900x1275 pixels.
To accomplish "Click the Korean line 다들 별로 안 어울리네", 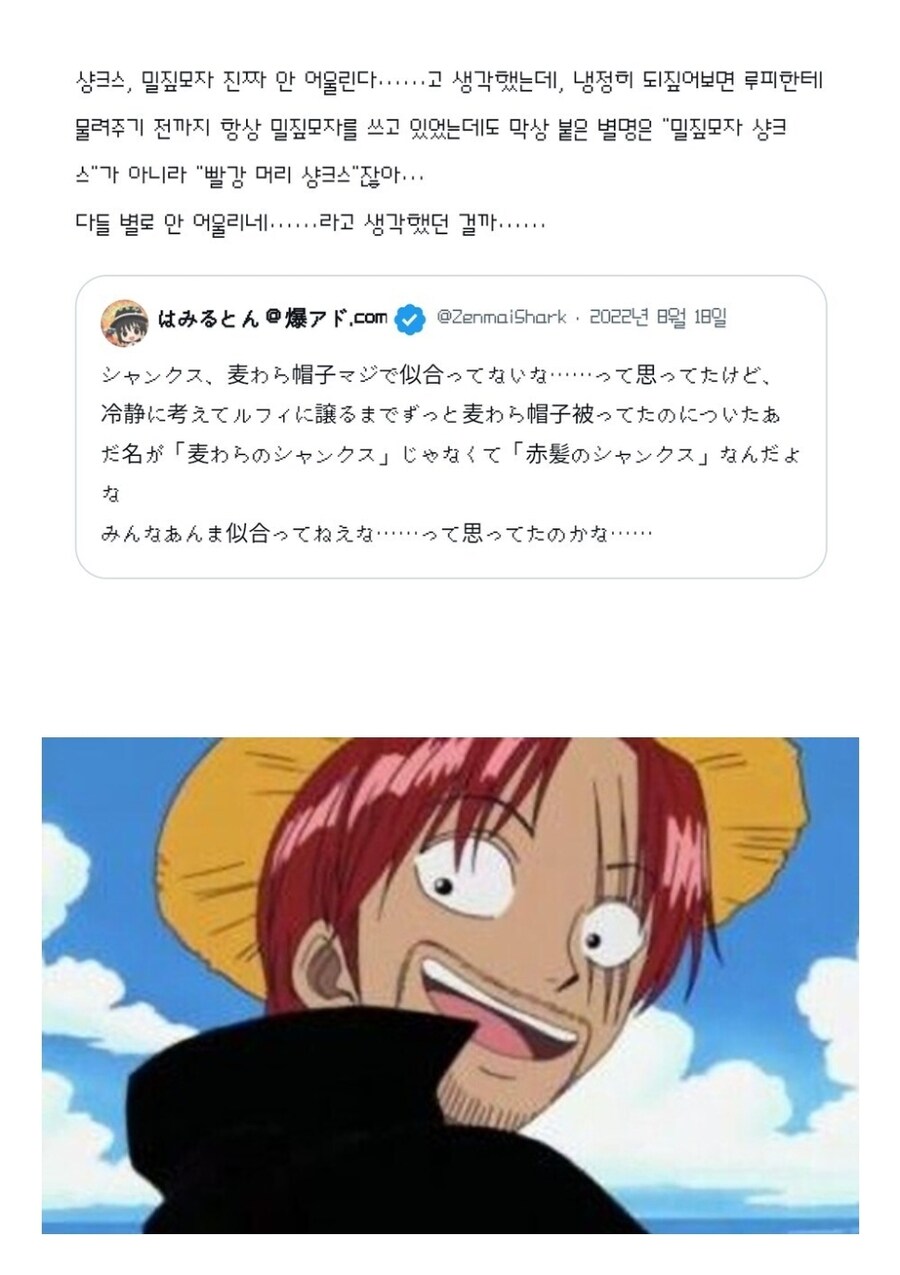I will click(311, 221).
